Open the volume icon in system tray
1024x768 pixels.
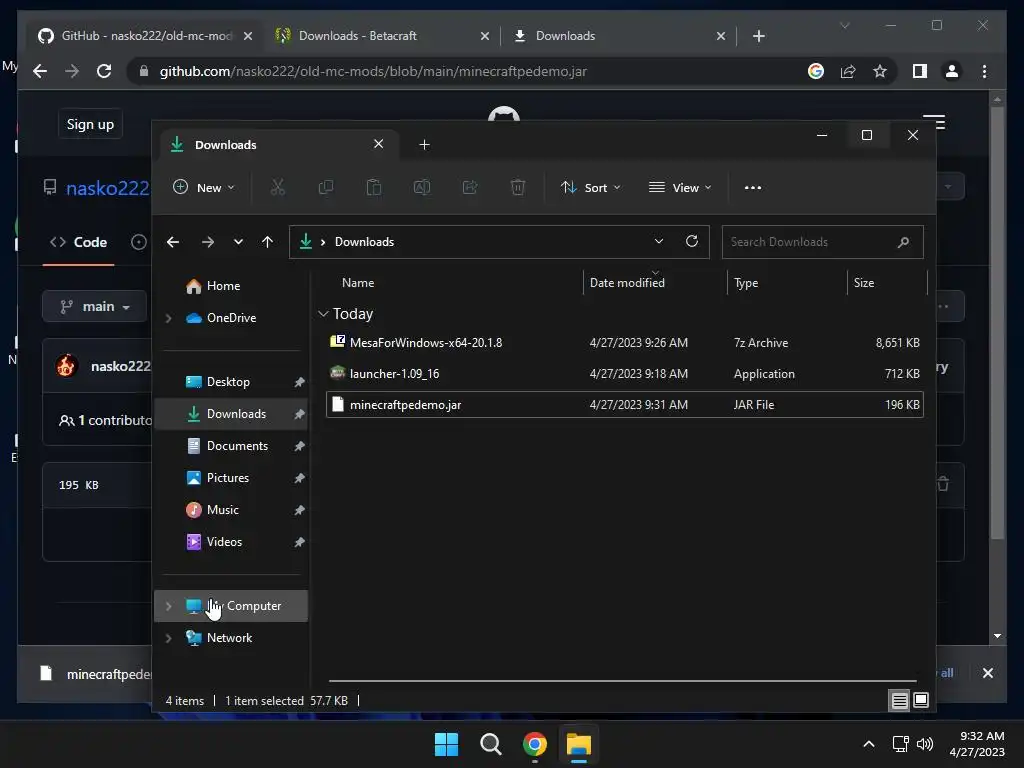[x=925, y=744]
